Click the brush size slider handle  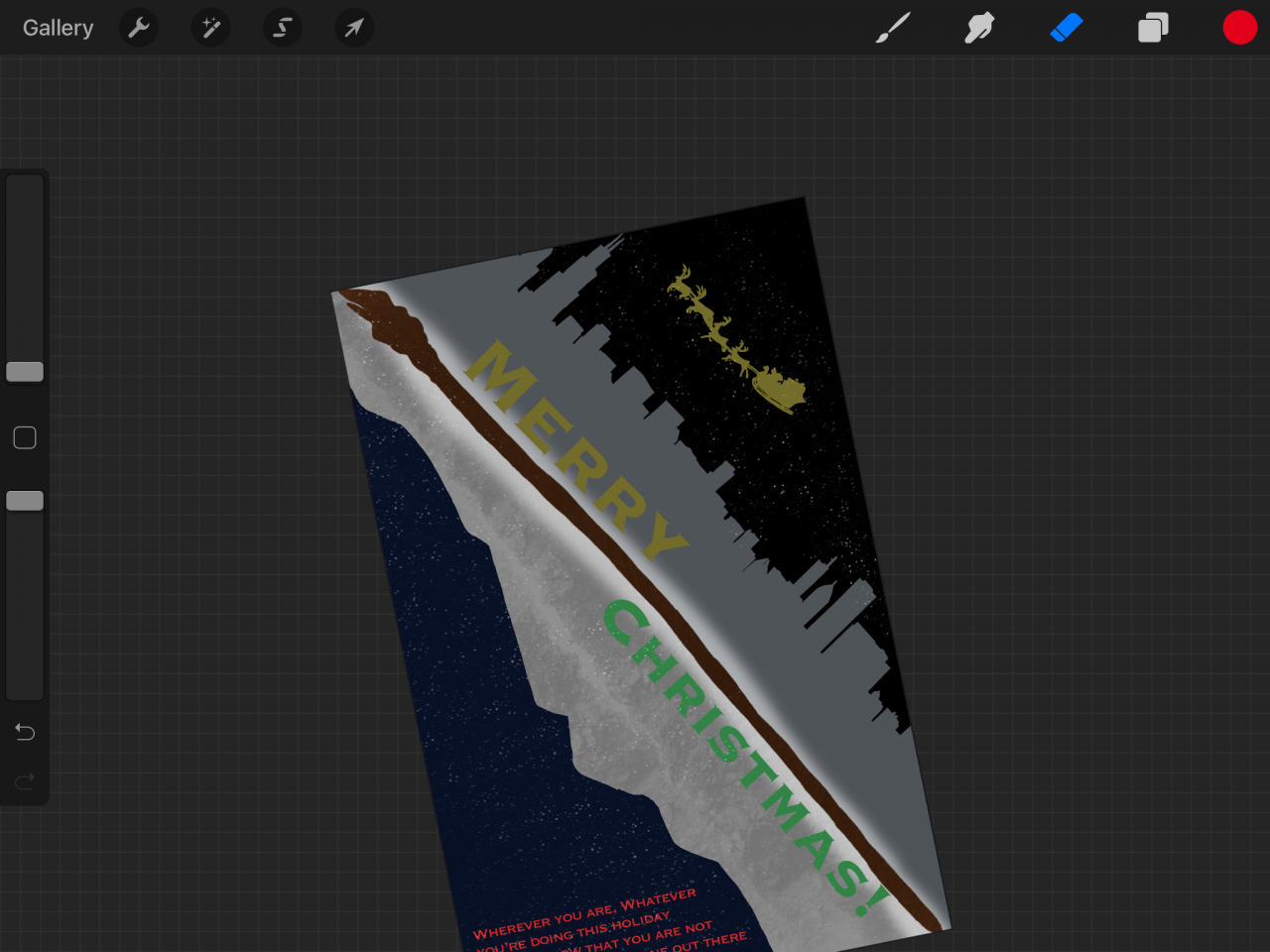pyautogui.click(x=25, y=372)
